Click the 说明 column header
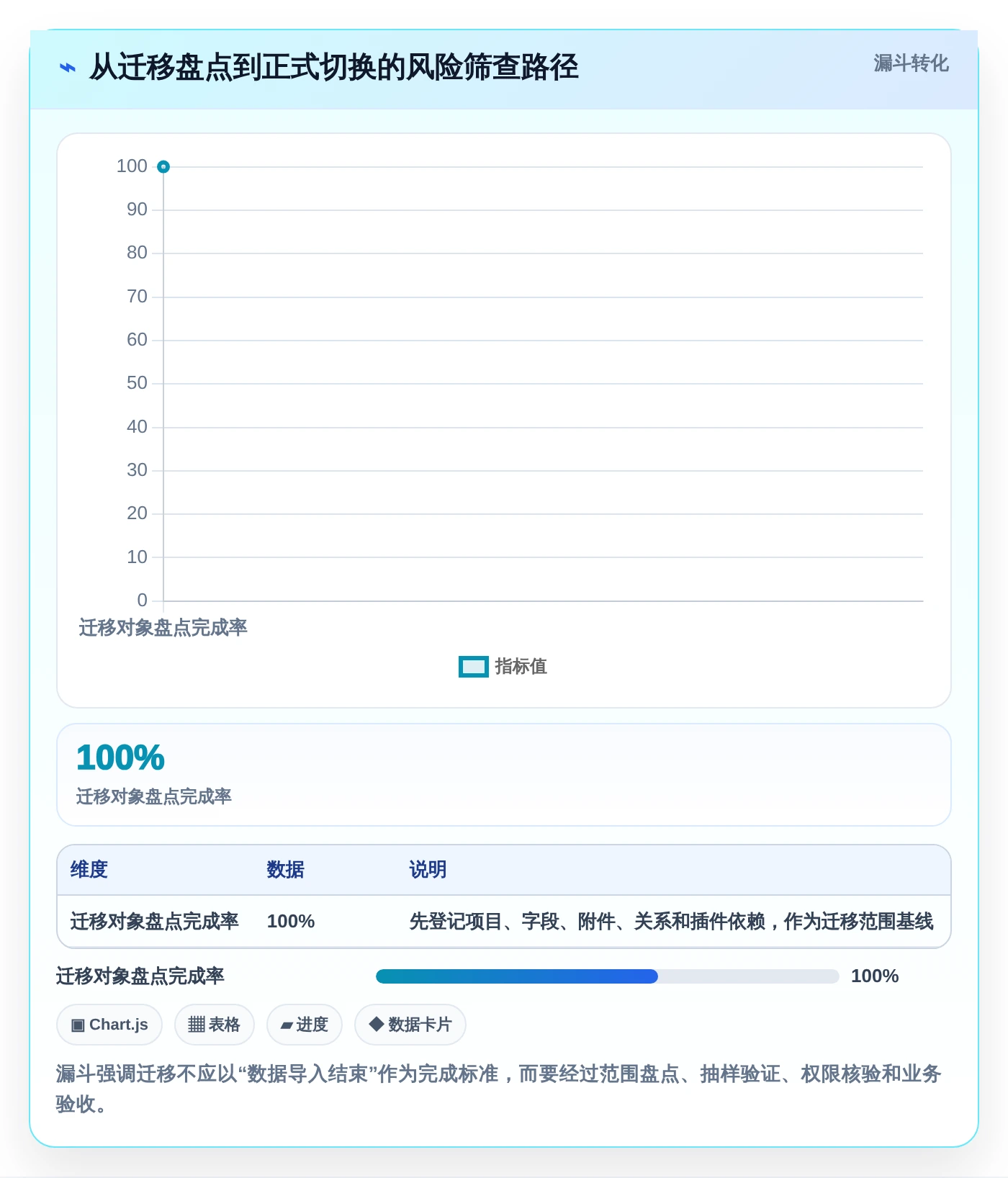The height and width of the screenshot is (1178, 1008). pyautogui.click(x=428, y=870)
